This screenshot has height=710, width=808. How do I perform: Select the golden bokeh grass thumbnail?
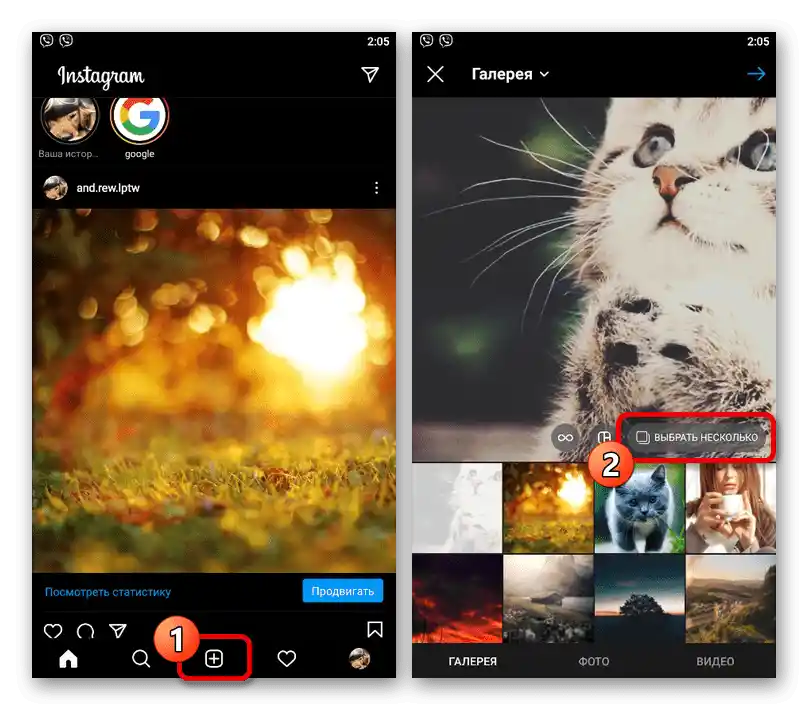548,508
